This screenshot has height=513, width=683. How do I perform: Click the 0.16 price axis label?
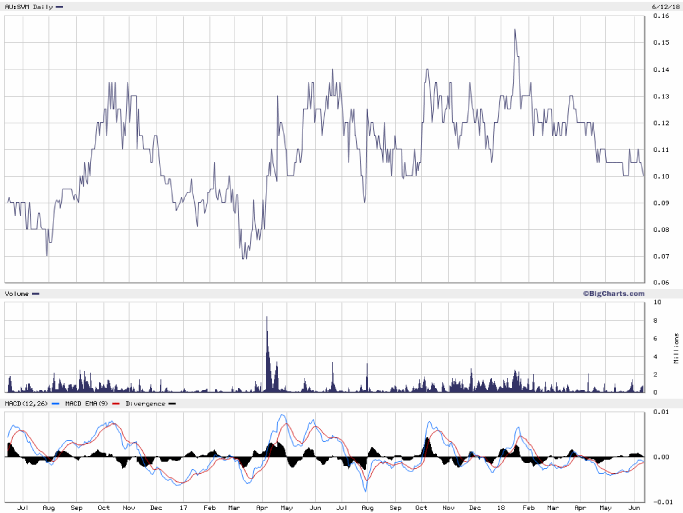pos(661,16)
